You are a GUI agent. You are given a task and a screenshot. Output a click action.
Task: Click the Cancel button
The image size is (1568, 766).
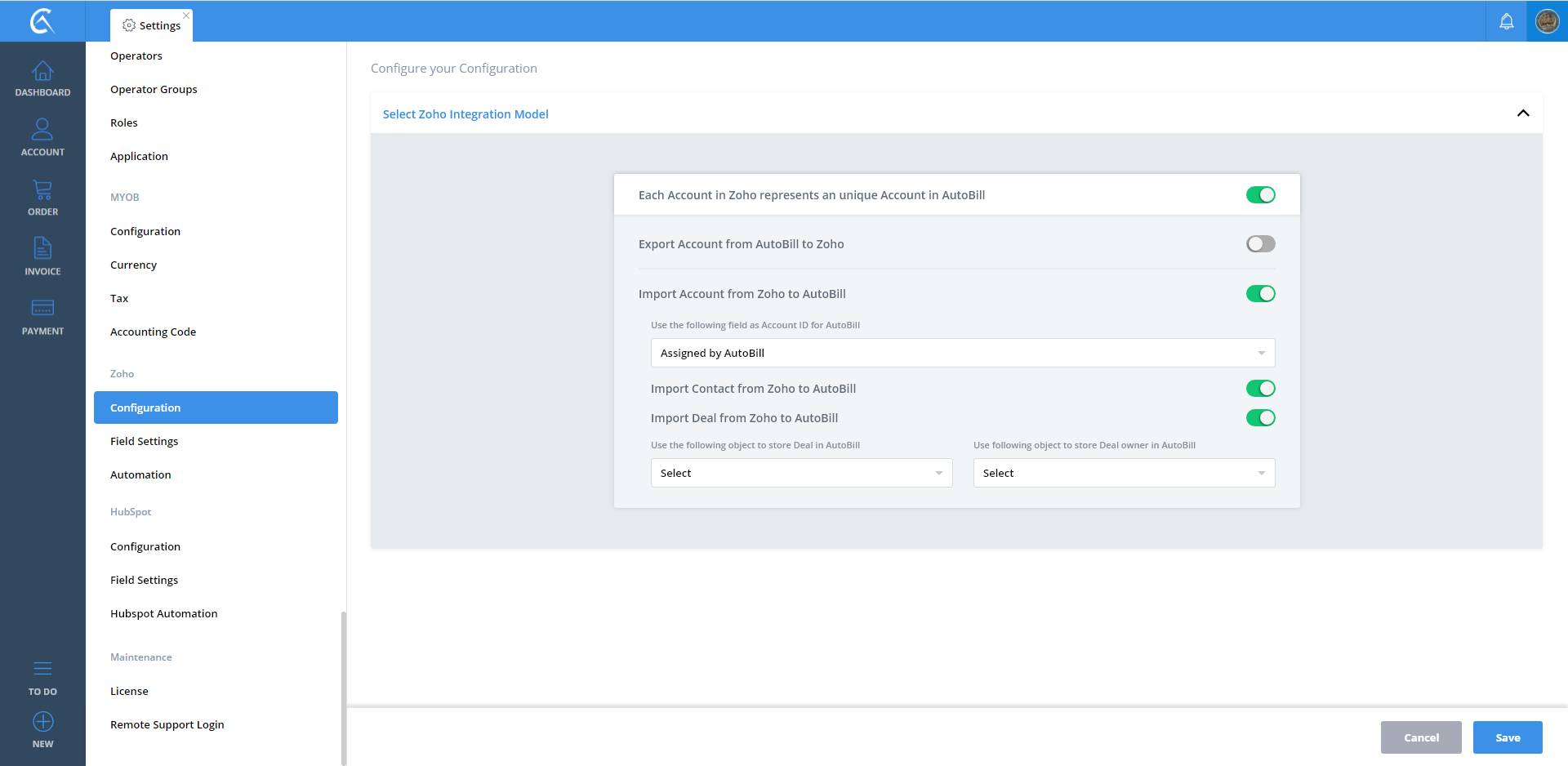[x=1421, y=737]
